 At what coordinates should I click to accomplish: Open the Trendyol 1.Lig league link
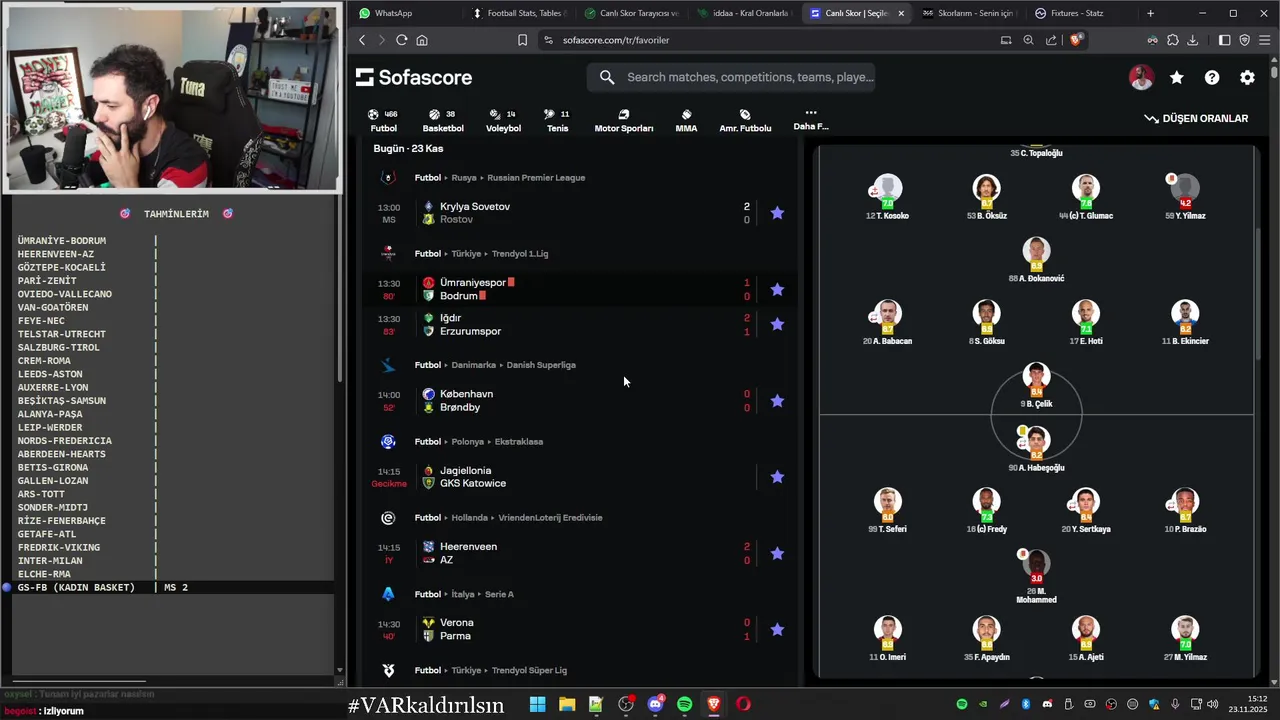coord(520,254)
